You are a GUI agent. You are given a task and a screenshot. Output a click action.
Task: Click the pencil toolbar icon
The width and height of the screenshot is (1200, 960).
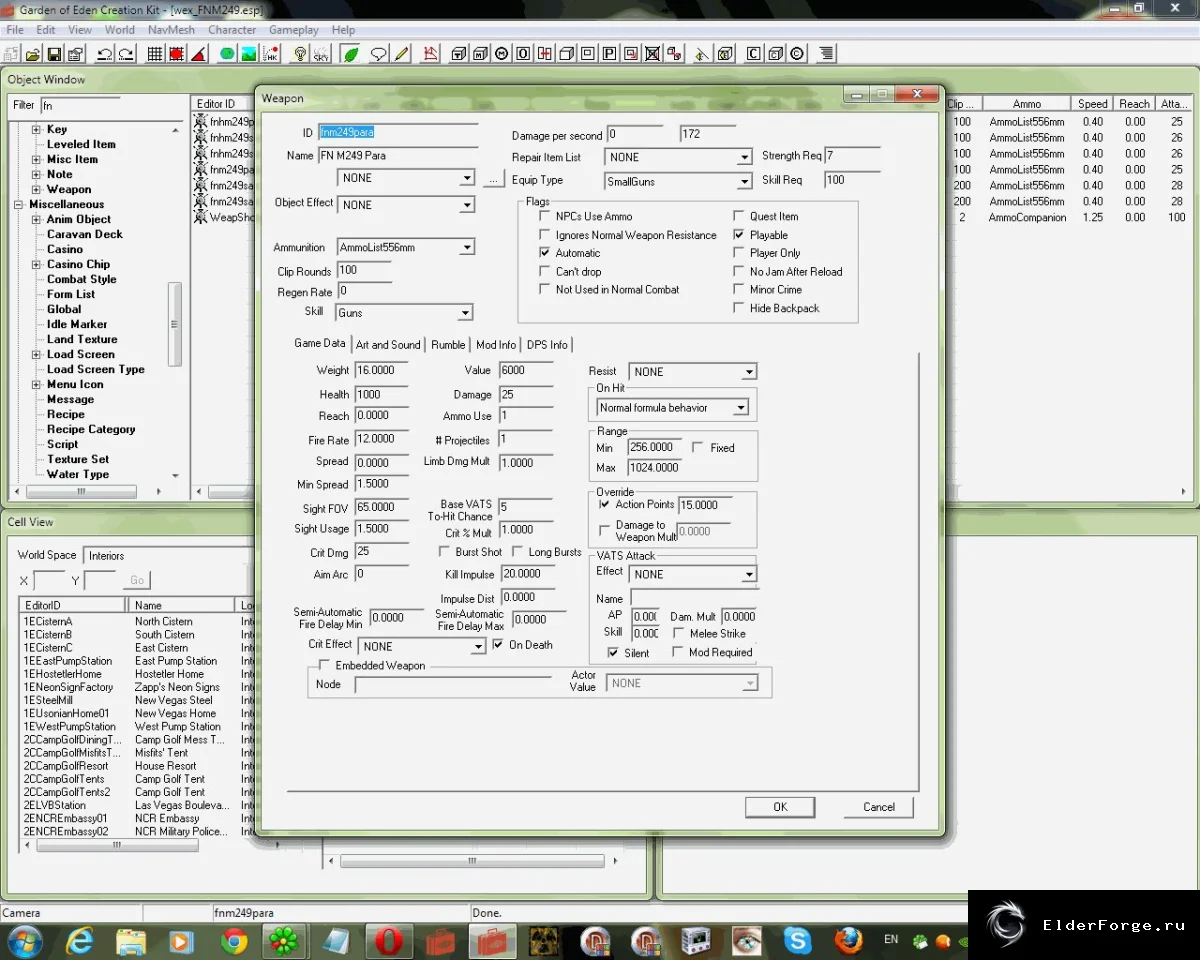[401, 54]
